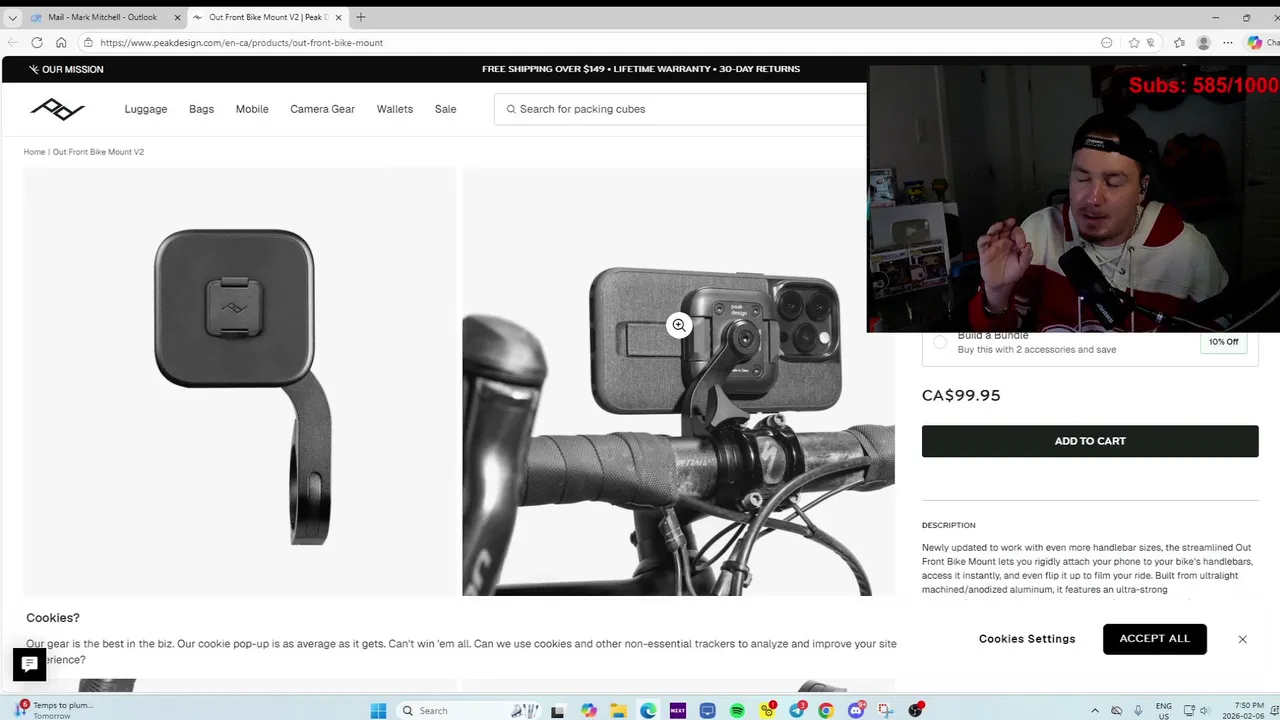Open the tab search dropdown arrow
The image size is (1280, 720).
(12, 17)
